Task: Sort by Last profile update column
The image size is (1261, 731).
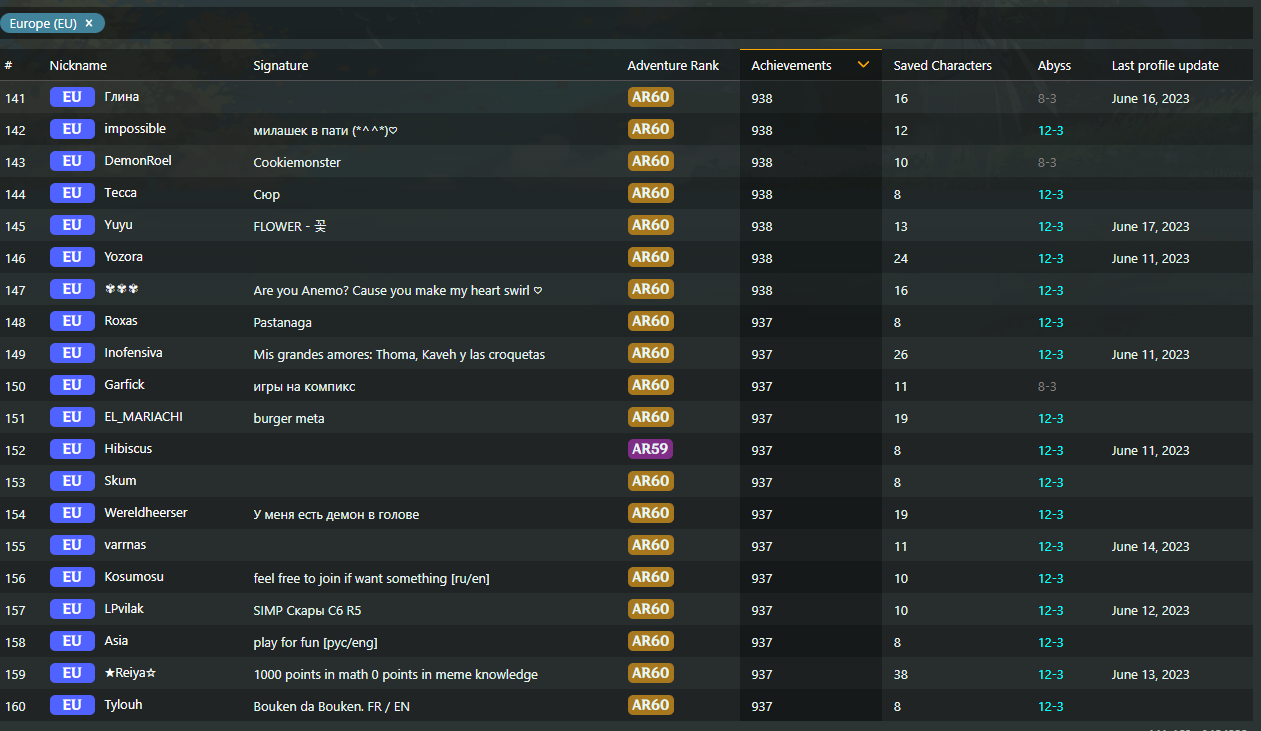Action: click(x=1165, y=66)
